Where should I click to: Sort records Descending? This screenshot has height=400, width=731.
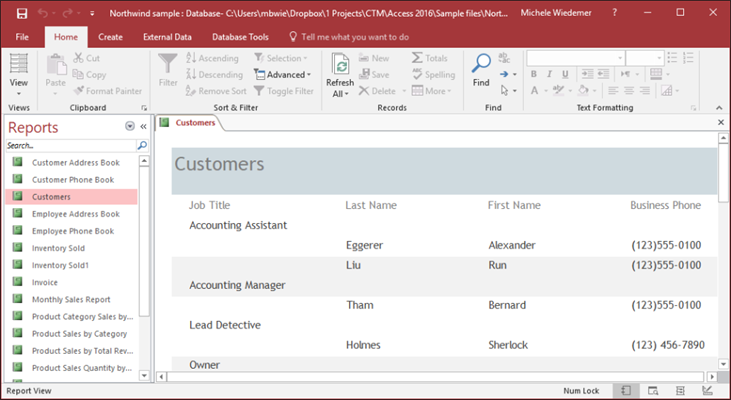(x=214, y=75)
